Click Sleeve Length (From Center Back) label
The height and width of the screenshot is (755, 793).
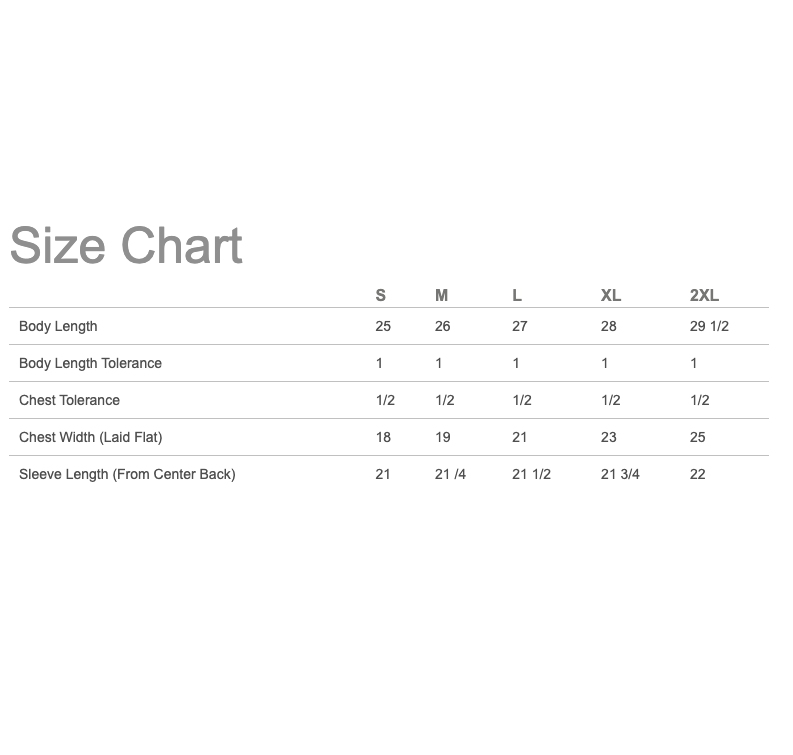click(x=127, y=474)
